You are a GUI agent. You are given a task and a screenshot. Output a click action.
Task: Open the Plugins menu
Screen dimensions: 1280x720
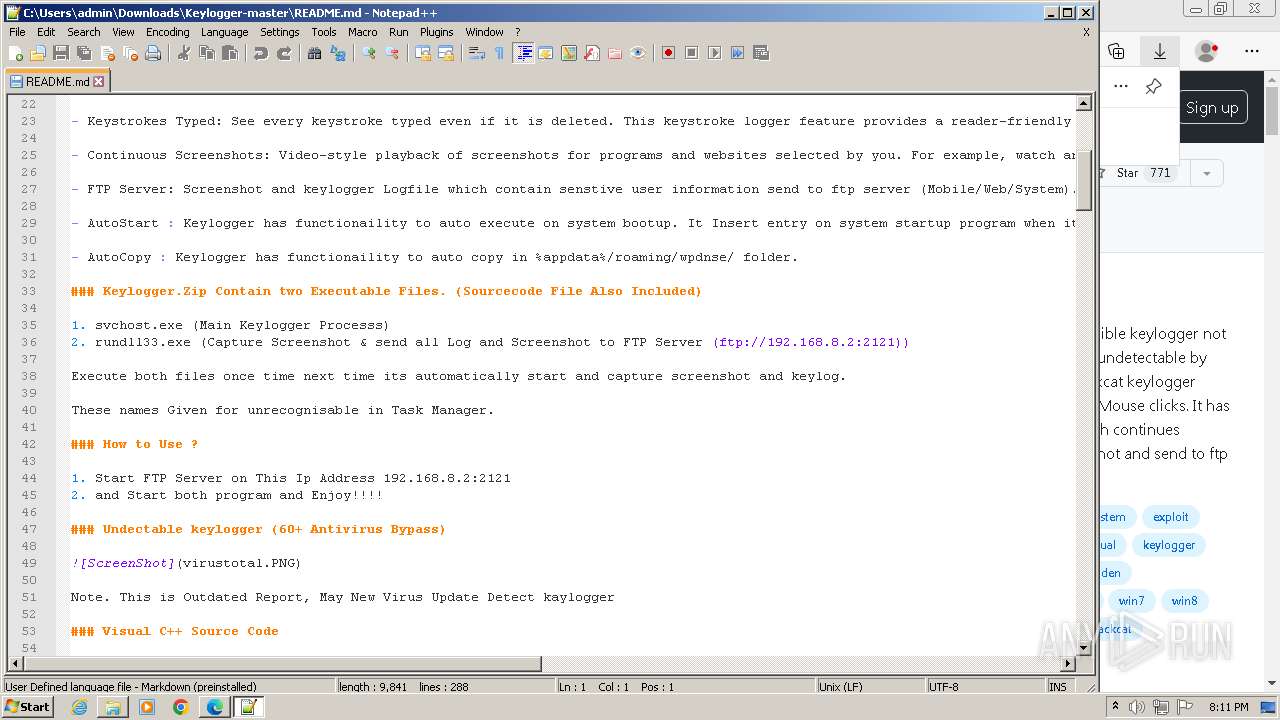point(436,32)
